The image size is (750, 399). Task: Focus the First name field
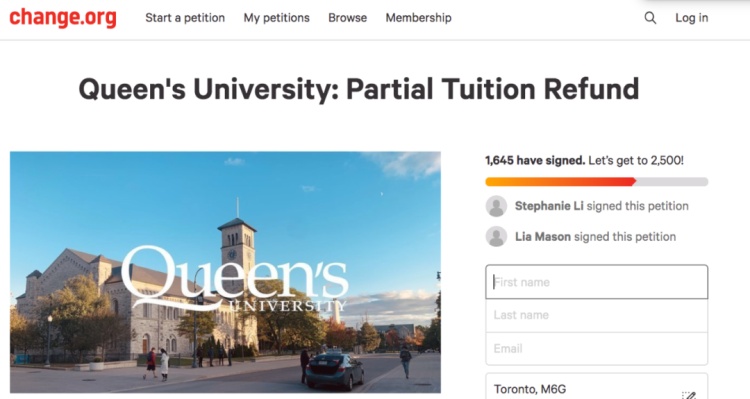pos(596,282)
